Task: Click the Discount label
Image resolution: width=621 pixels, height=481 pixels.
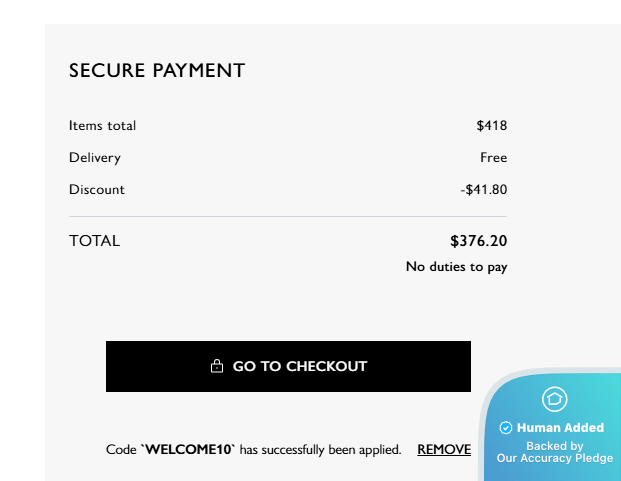Action: pos(97,190)
